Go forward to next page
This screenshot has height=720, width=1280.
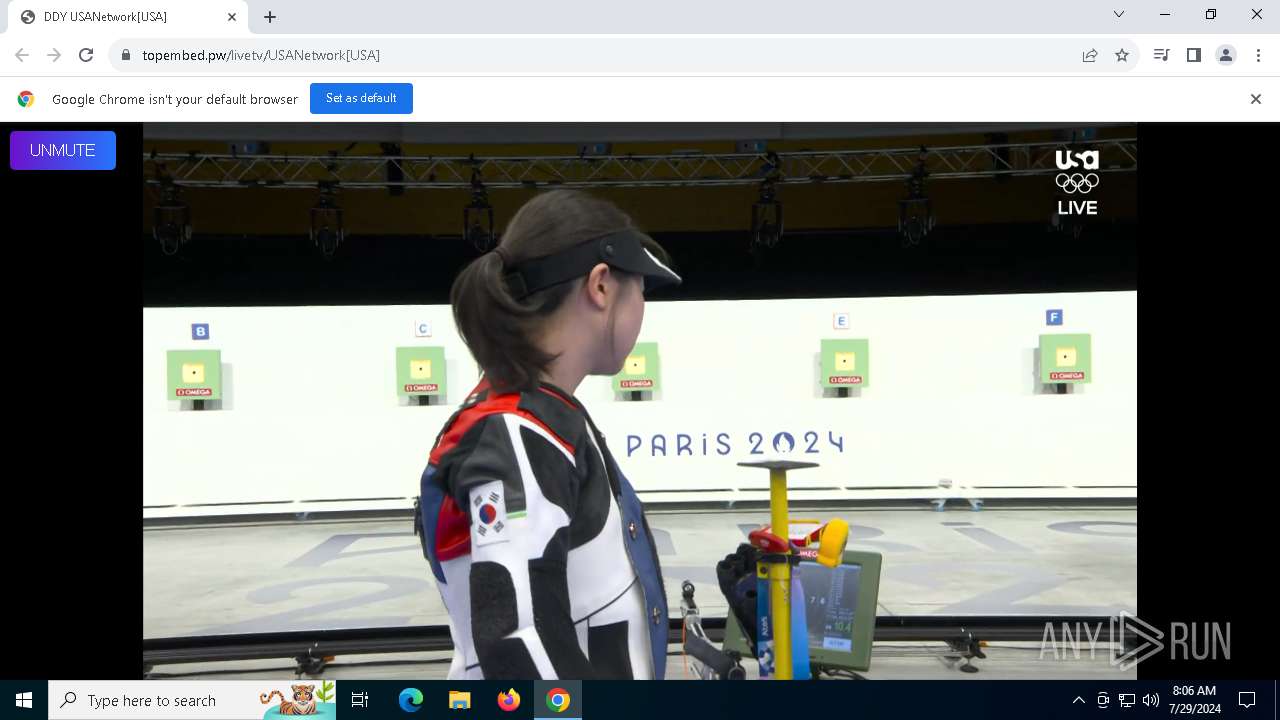(x=54, y=55)
